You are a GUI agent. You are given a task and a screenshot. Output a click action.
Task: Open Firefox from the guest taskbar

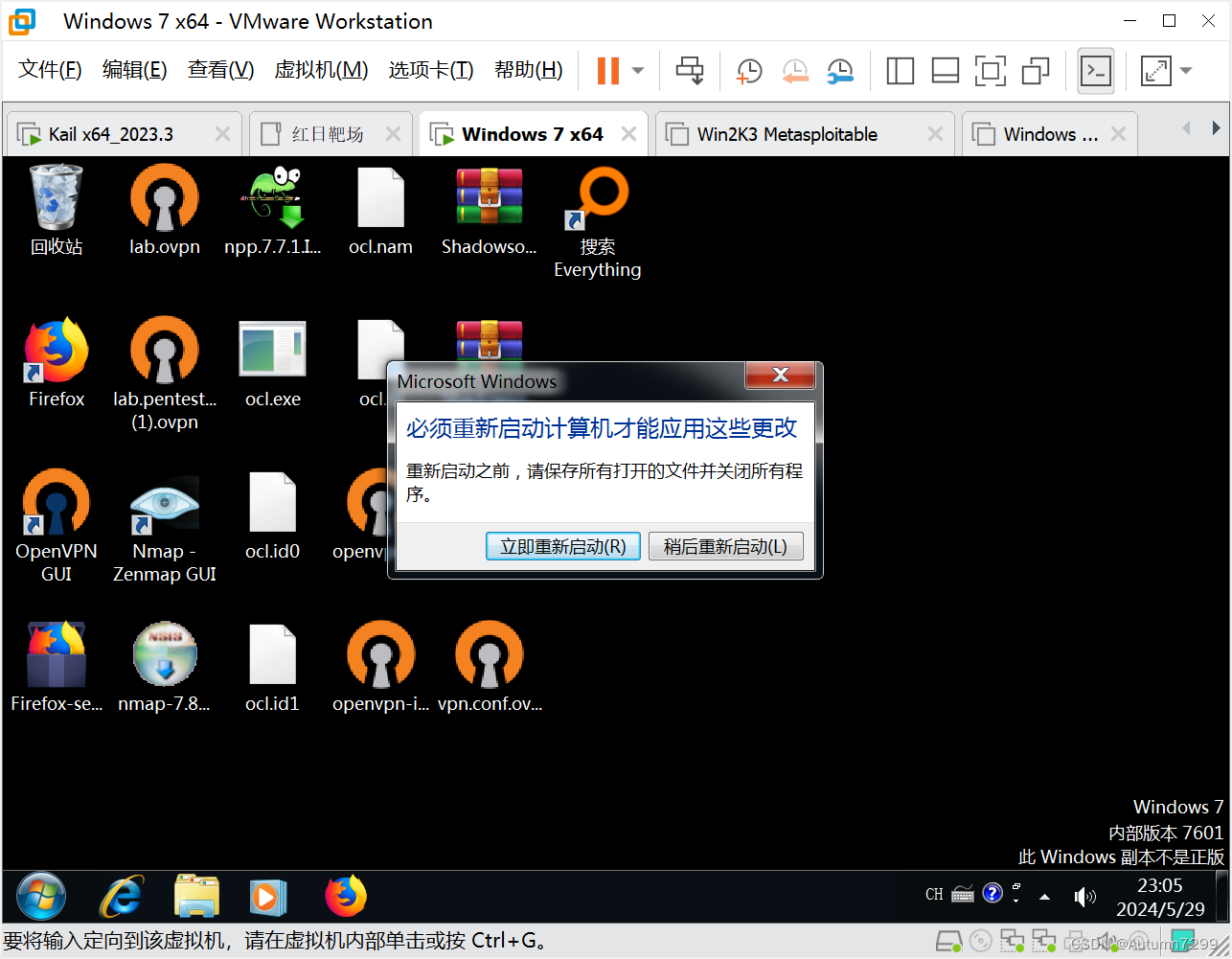pos(346,897)
